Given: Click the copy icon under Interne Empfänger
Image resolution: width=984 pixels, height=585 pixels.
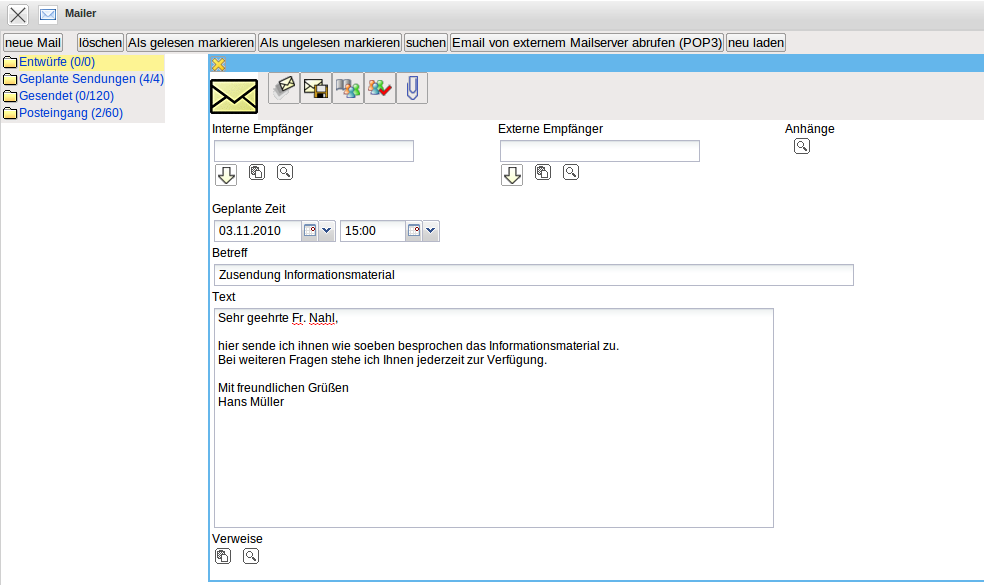Looking at the screenshot, I should pos(257,172).
